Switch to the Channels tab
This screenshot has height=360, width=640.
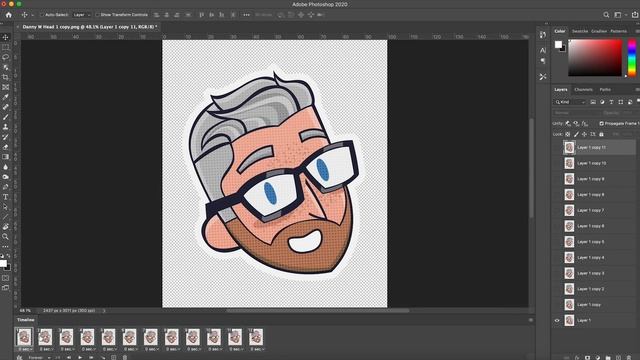point(583,89)
